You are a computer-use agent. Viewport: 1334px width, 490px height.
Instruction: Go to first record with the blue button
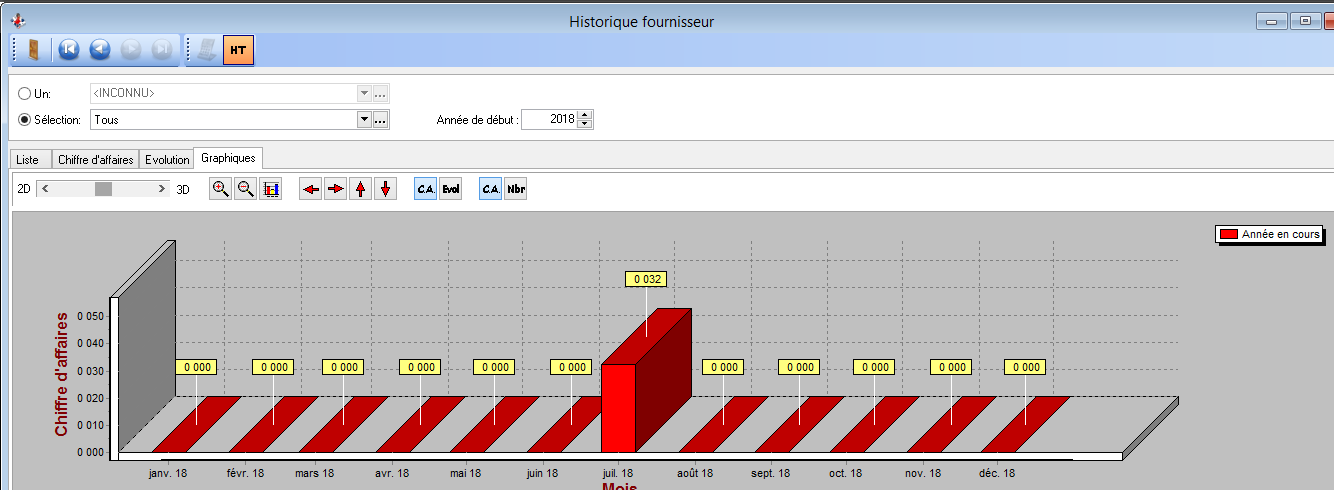coord(68,49)
